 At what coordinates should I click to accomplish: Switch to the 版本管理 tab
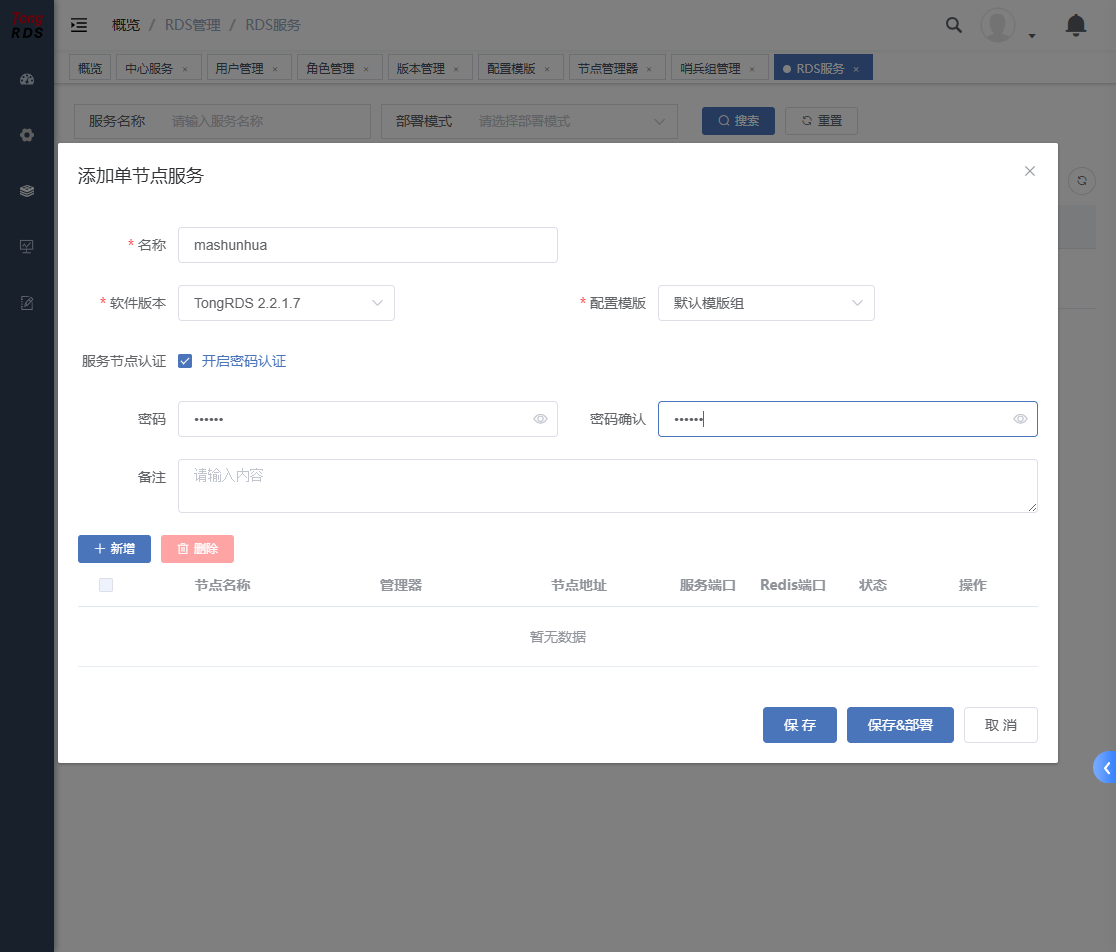pos(421,68)
